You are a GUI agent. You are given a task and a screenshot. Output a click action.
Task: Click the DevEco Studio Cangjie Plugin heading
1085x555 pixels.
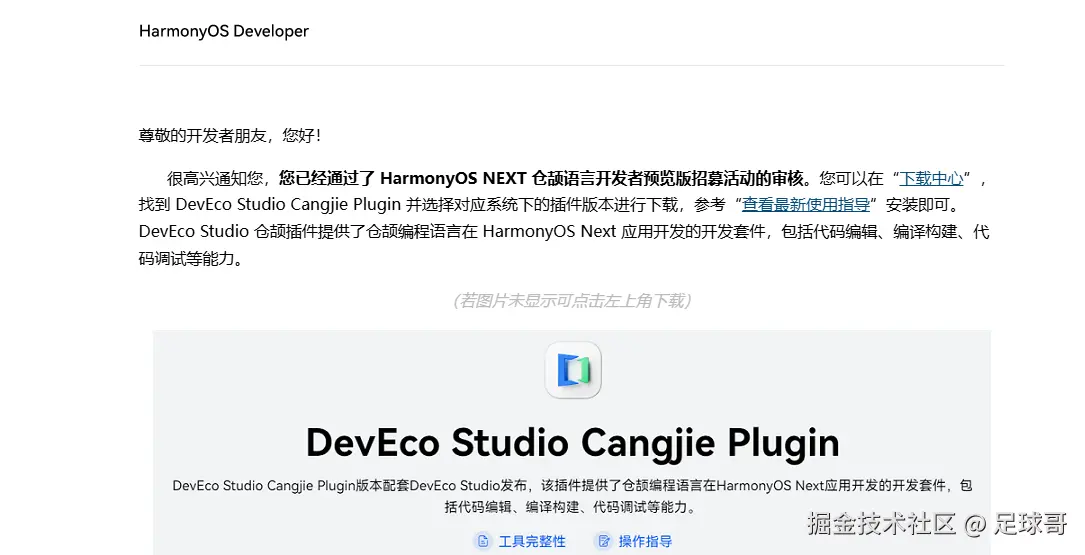click(x=572, y=442)
